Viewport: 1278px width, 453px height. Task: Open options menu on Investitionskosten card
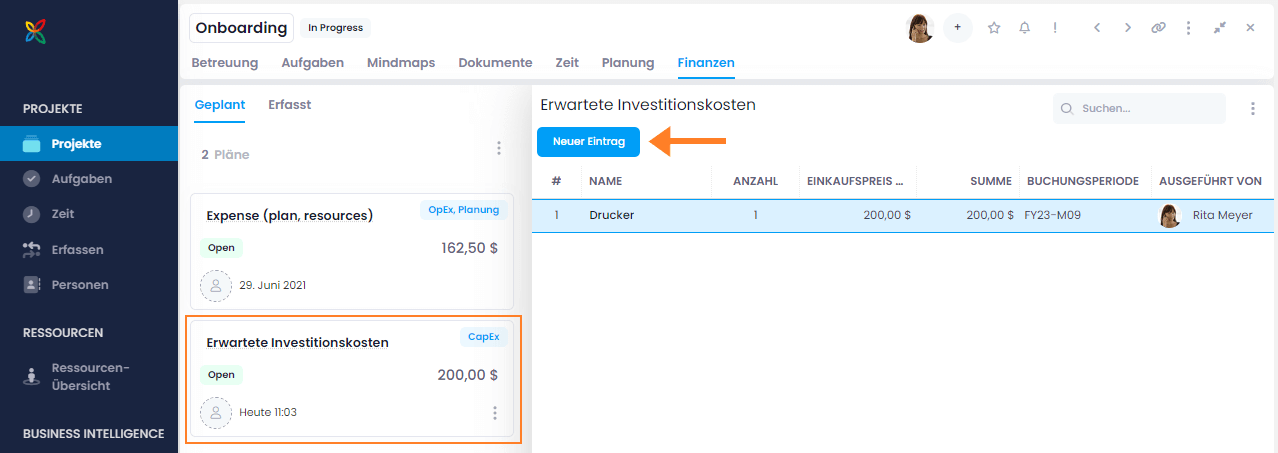pyautogui.click(x=495, y=413)
